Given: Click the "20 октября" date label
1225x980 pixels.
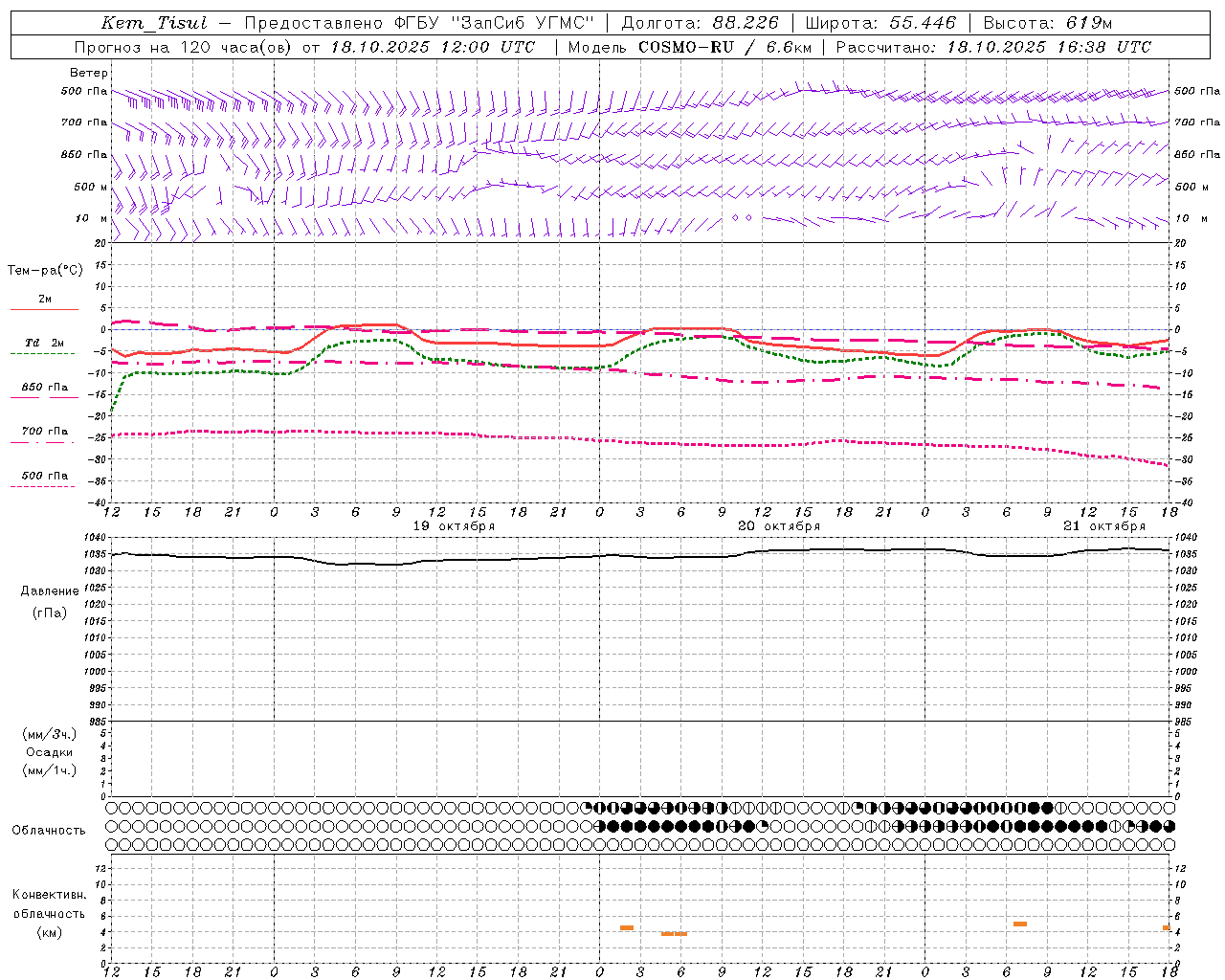Looking at the screenshot, I should click(779, 526).
